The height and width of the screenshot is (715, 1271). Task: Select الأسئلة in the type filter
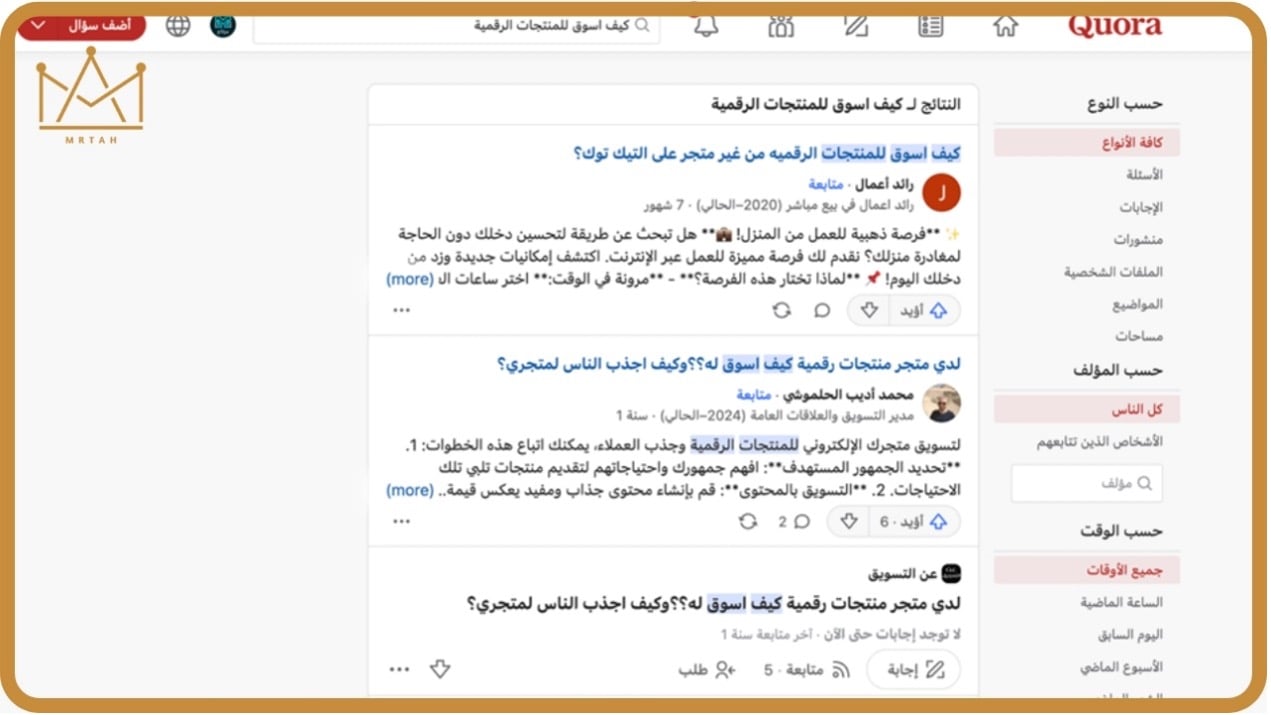[1144, 175]
